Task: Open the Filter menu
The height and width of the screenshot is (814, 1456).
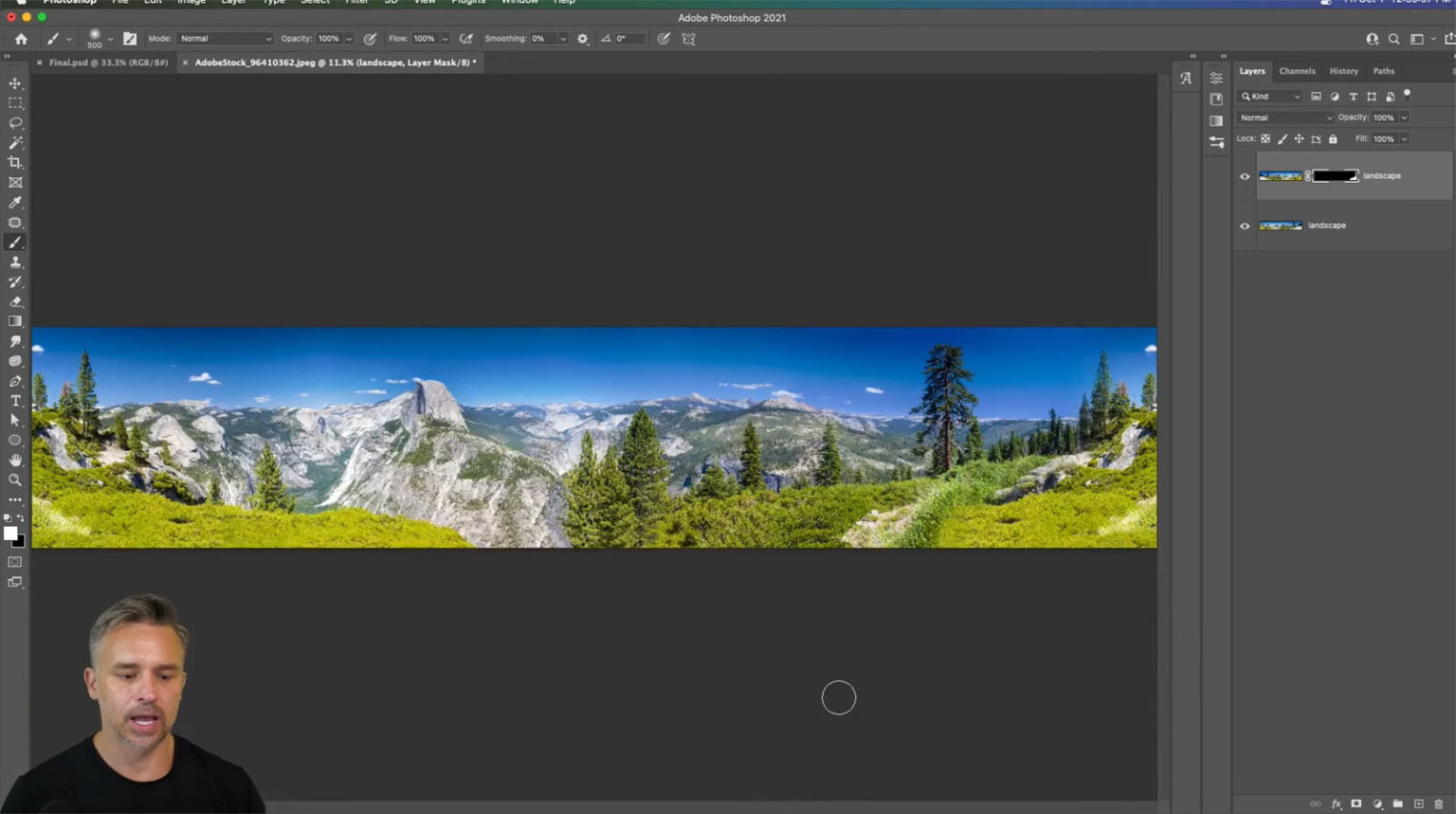Action: [356, 3]
